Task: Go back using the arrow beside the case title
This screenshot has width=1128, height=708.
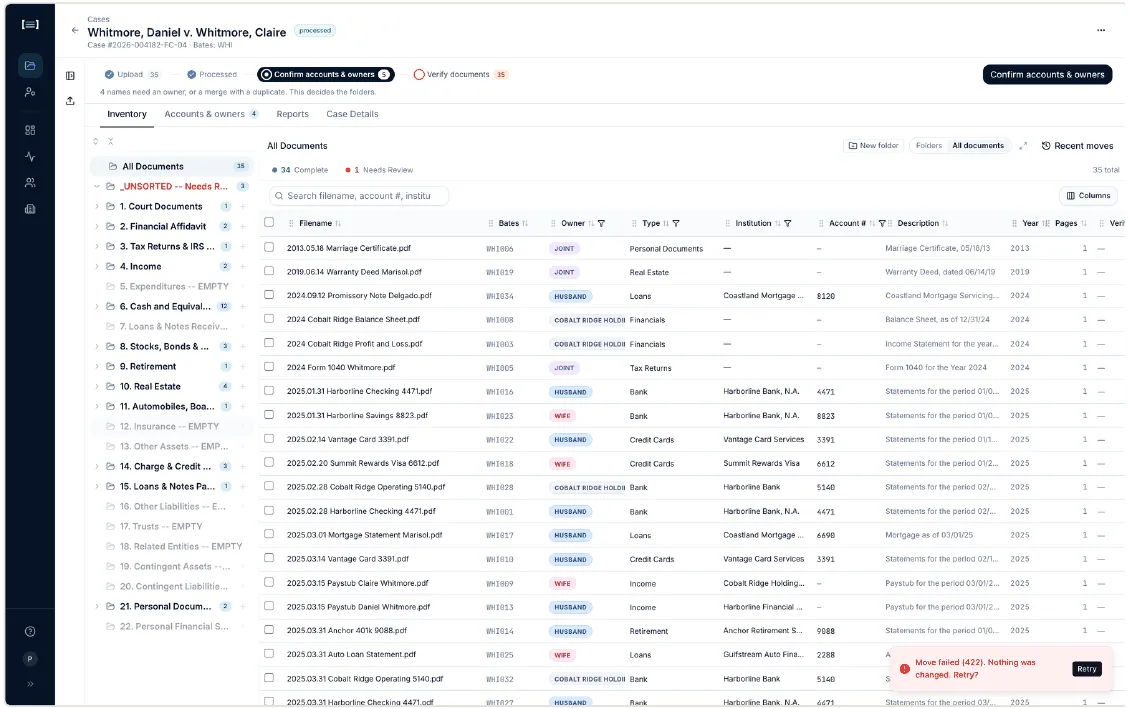Action: tap(75, 30)
